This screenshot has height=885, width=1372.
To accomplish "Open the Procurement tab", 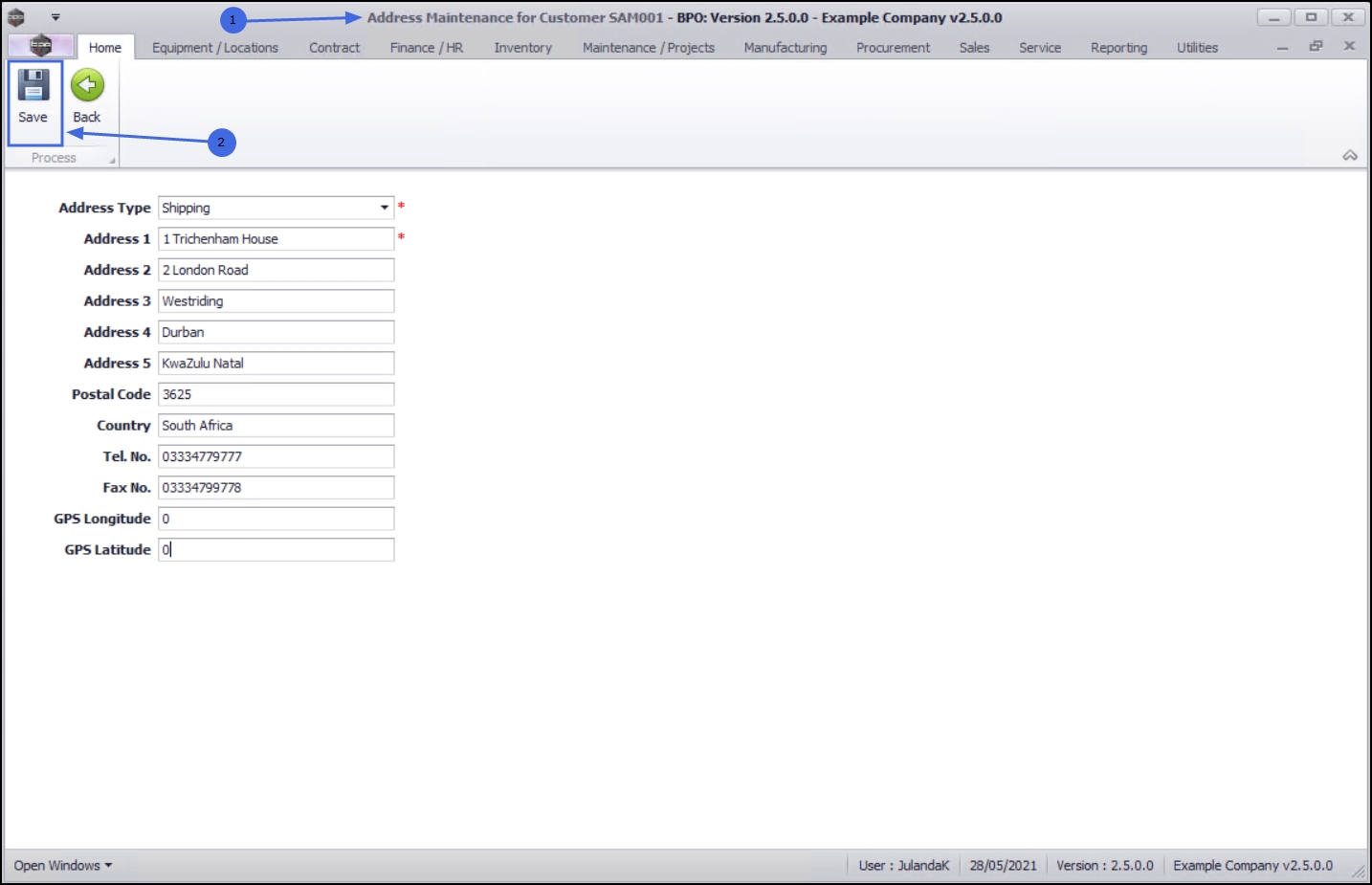I will click(x=893, y=48).
